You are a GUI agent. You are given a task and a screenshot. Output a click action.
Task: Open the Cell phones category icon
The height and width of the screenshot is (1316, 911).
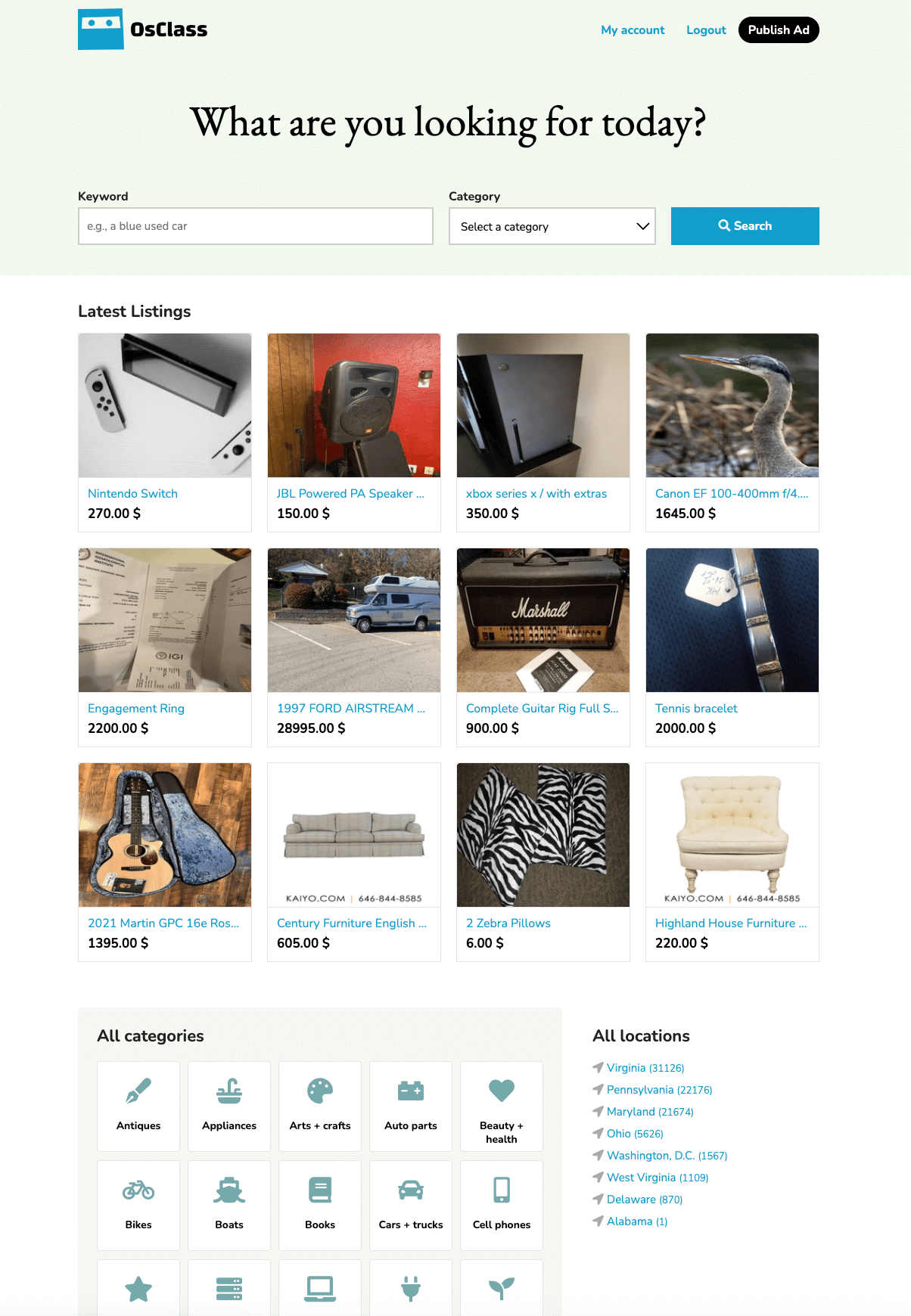[x=502, y=1190]
